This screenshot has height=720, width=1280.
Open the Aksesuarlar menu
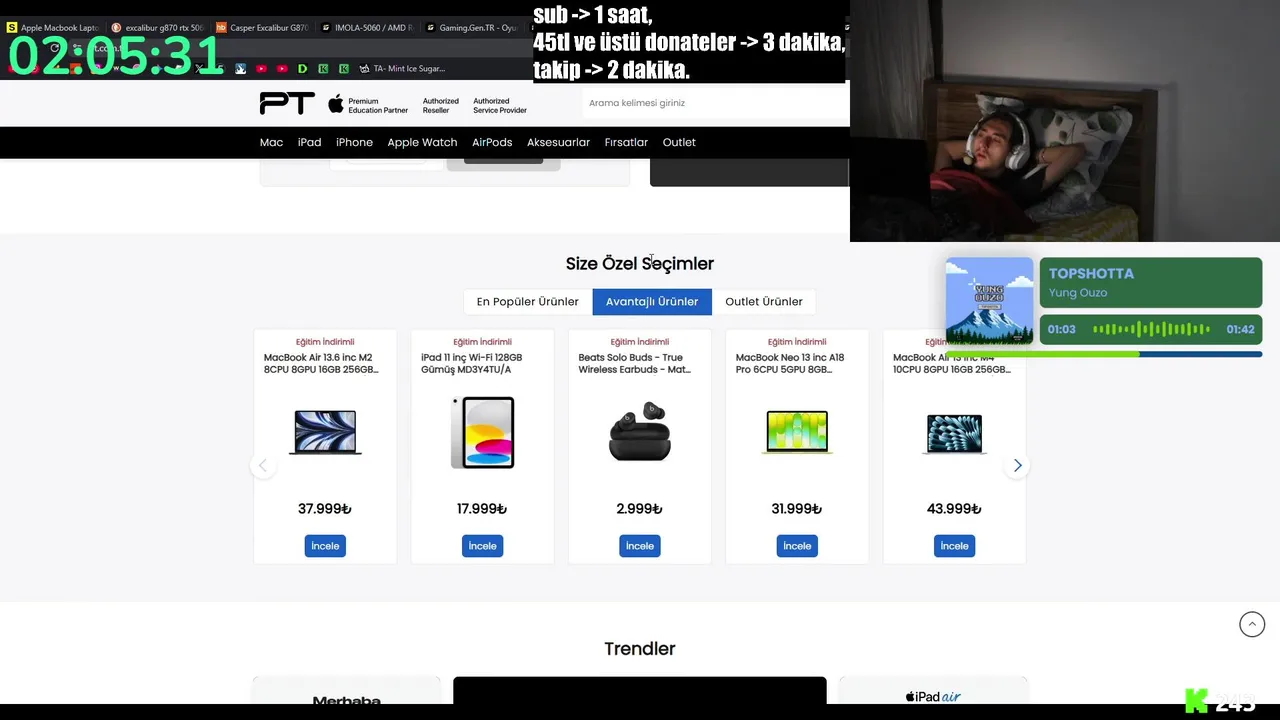tap(558, 142)
